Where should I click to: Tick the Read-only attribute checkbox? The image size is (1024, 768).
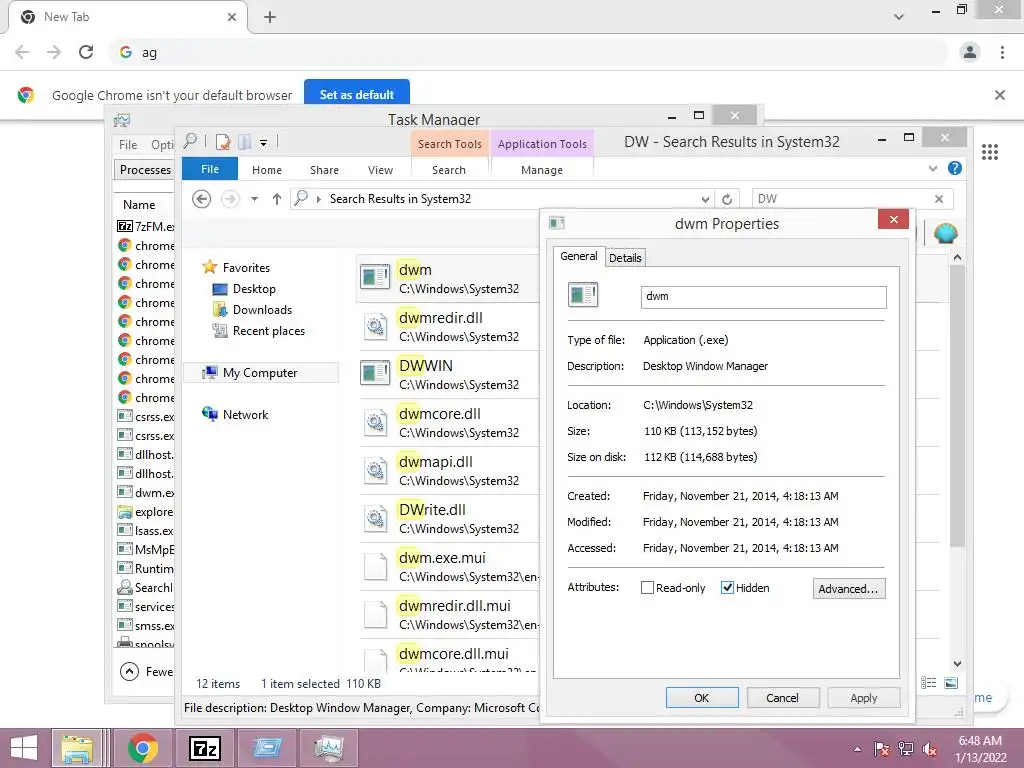(x=647, y=588)
